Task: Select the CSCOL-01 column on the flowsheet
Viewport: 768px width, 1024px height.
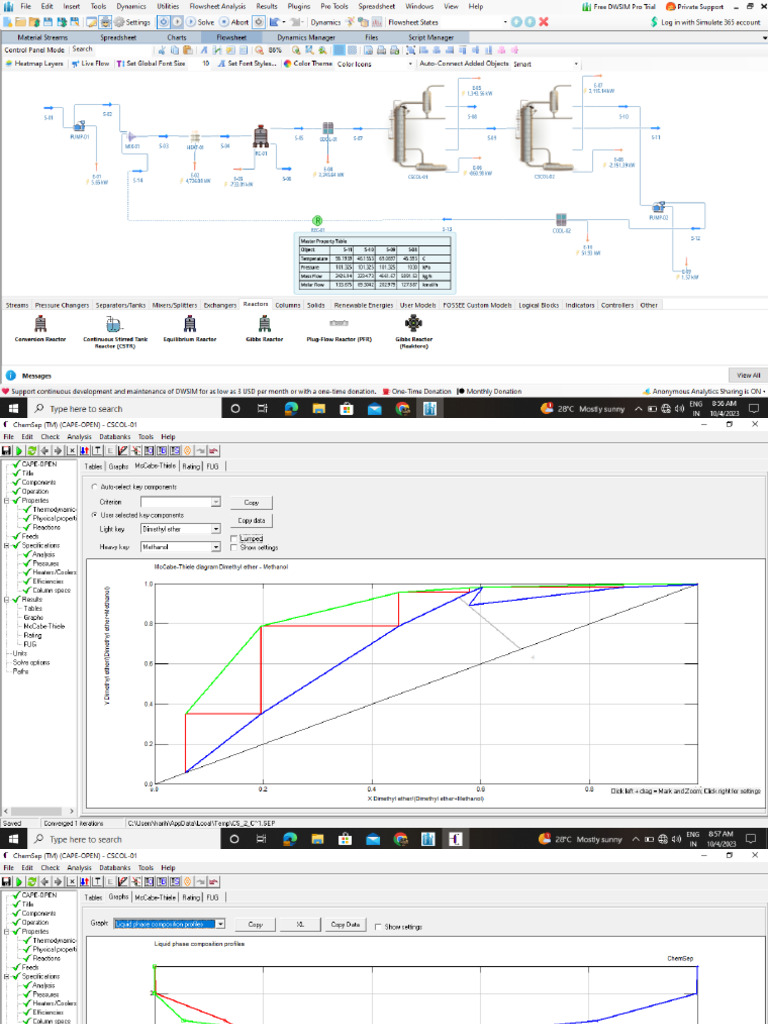Action: point(418,131)
